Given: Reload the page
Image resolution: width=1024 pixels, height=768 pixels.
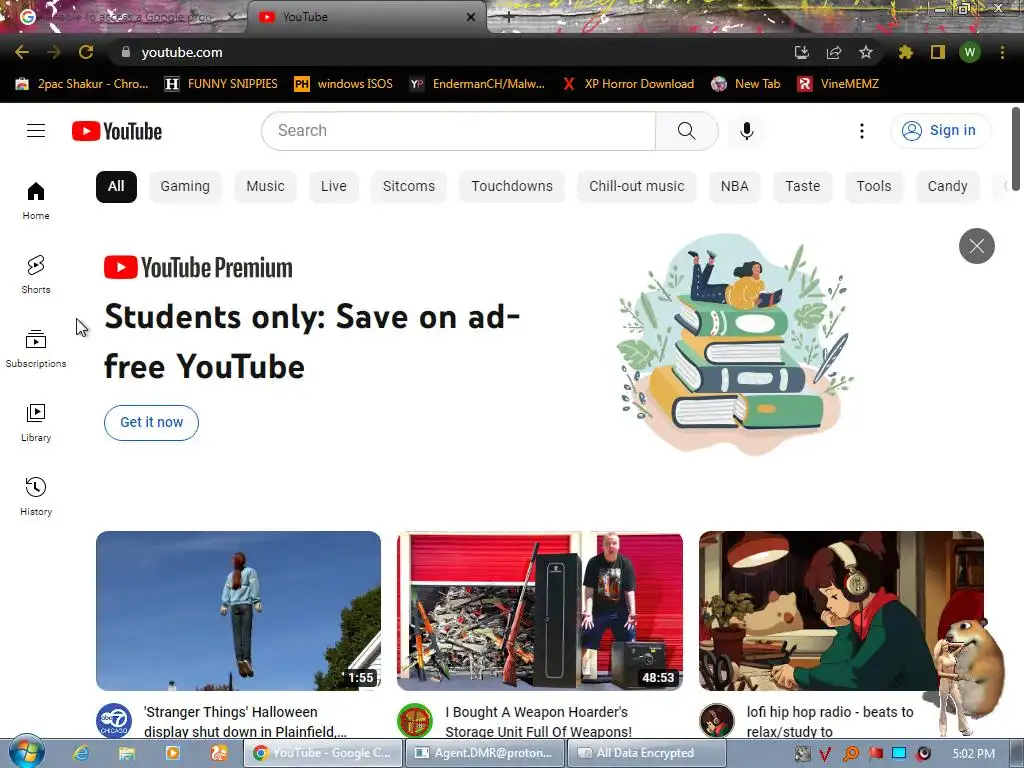Looking at the screenshot, I should [x=86, y=52].
